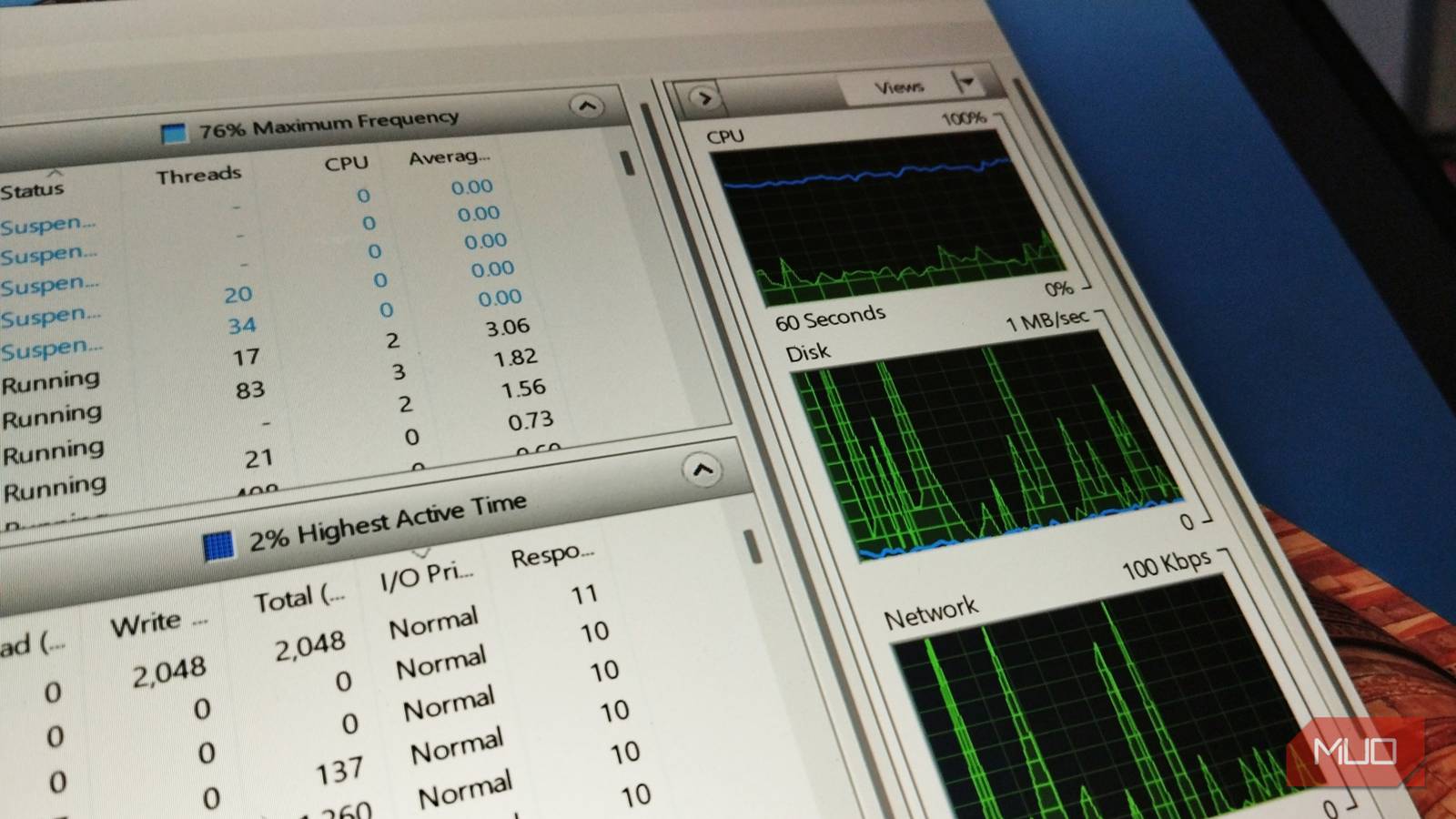This screenshot has width=1456, height=819.
Task: Sort by Total column header
Action: [299, 599]
